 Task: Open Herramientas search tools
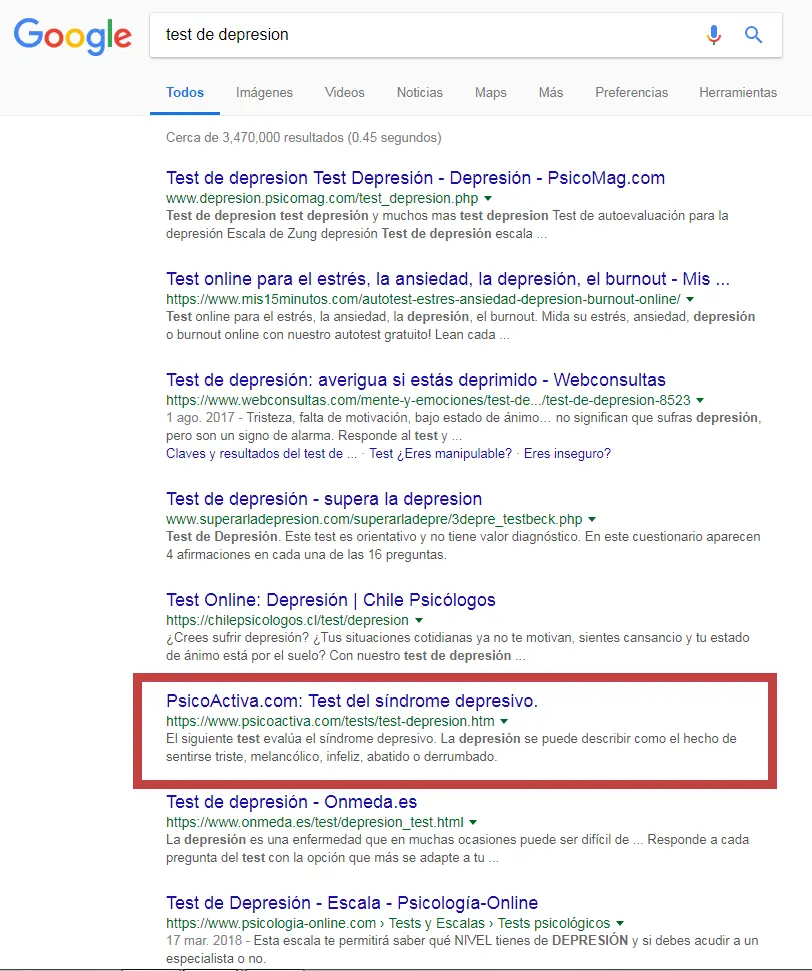pyautogui.click(x=738, y=92)
